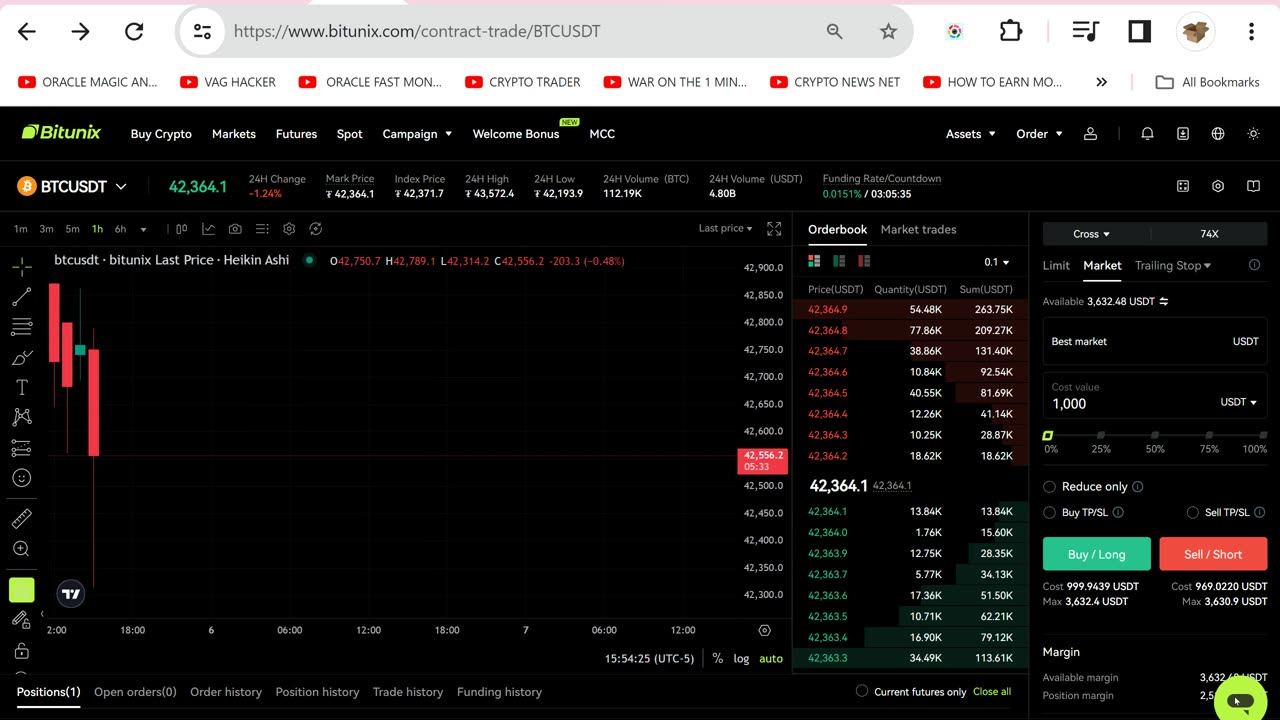
Task: Open the Position history tab
Action: (317, 691)
